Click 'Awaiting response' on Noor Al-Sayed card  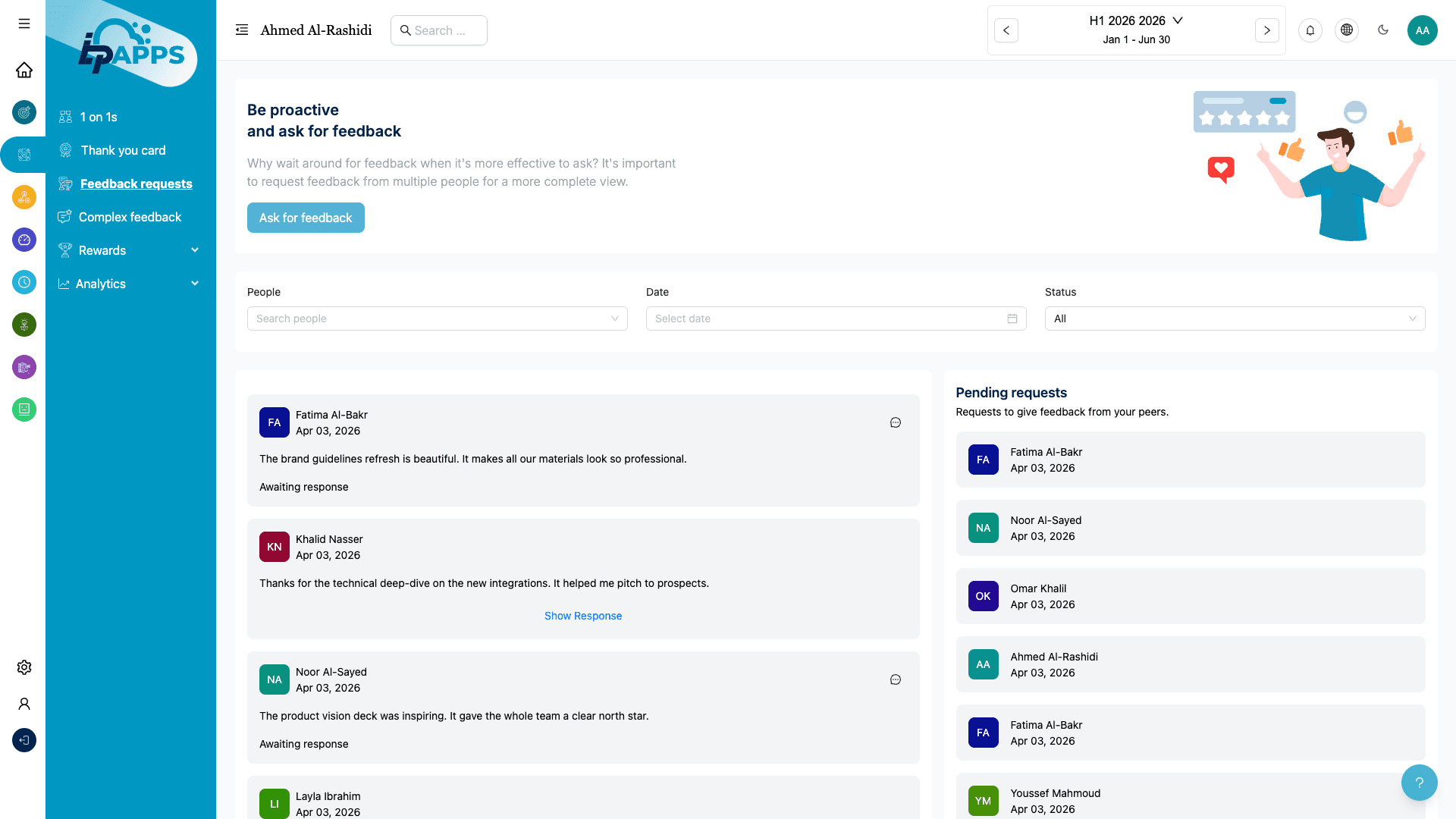click(x=304, y=744)
